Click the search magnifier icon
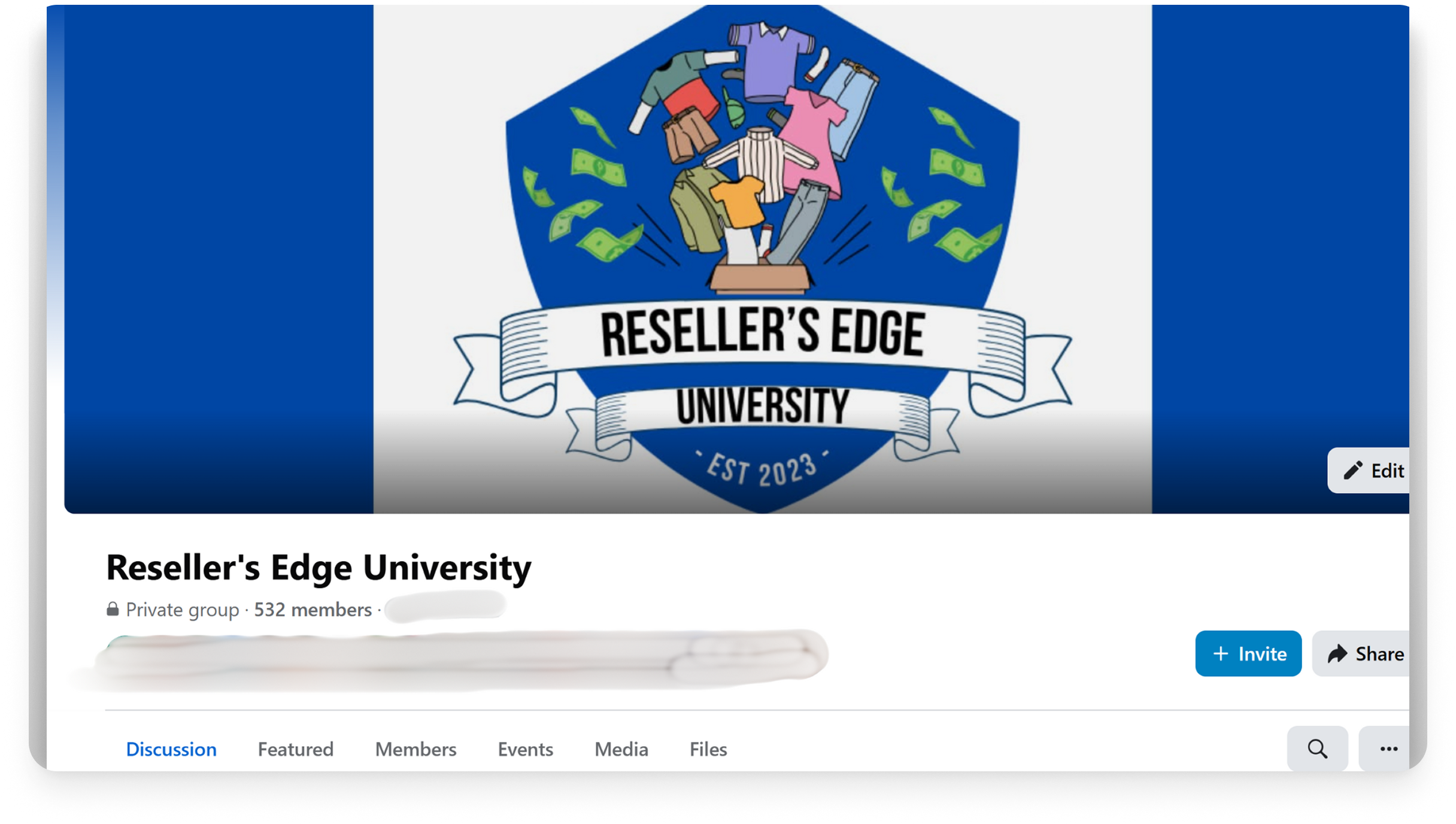This screenshot has width=1456, height=824. click(x=1317, y=749)
